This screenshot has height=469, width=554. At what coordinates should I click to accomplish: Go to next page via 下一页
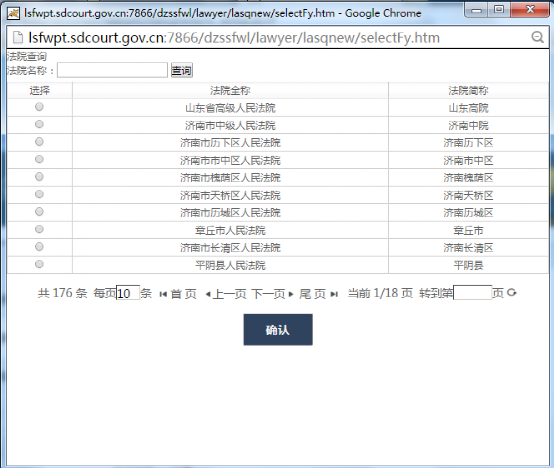click(272, 293)
